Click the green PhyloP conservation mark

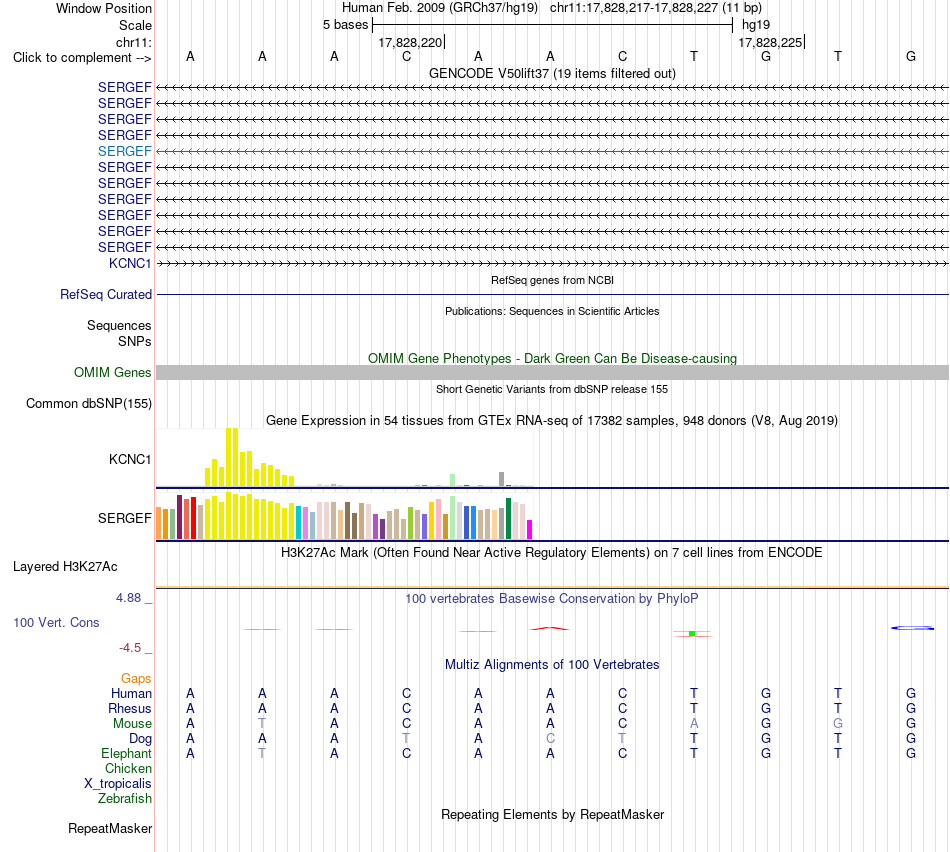coord(692,633)
